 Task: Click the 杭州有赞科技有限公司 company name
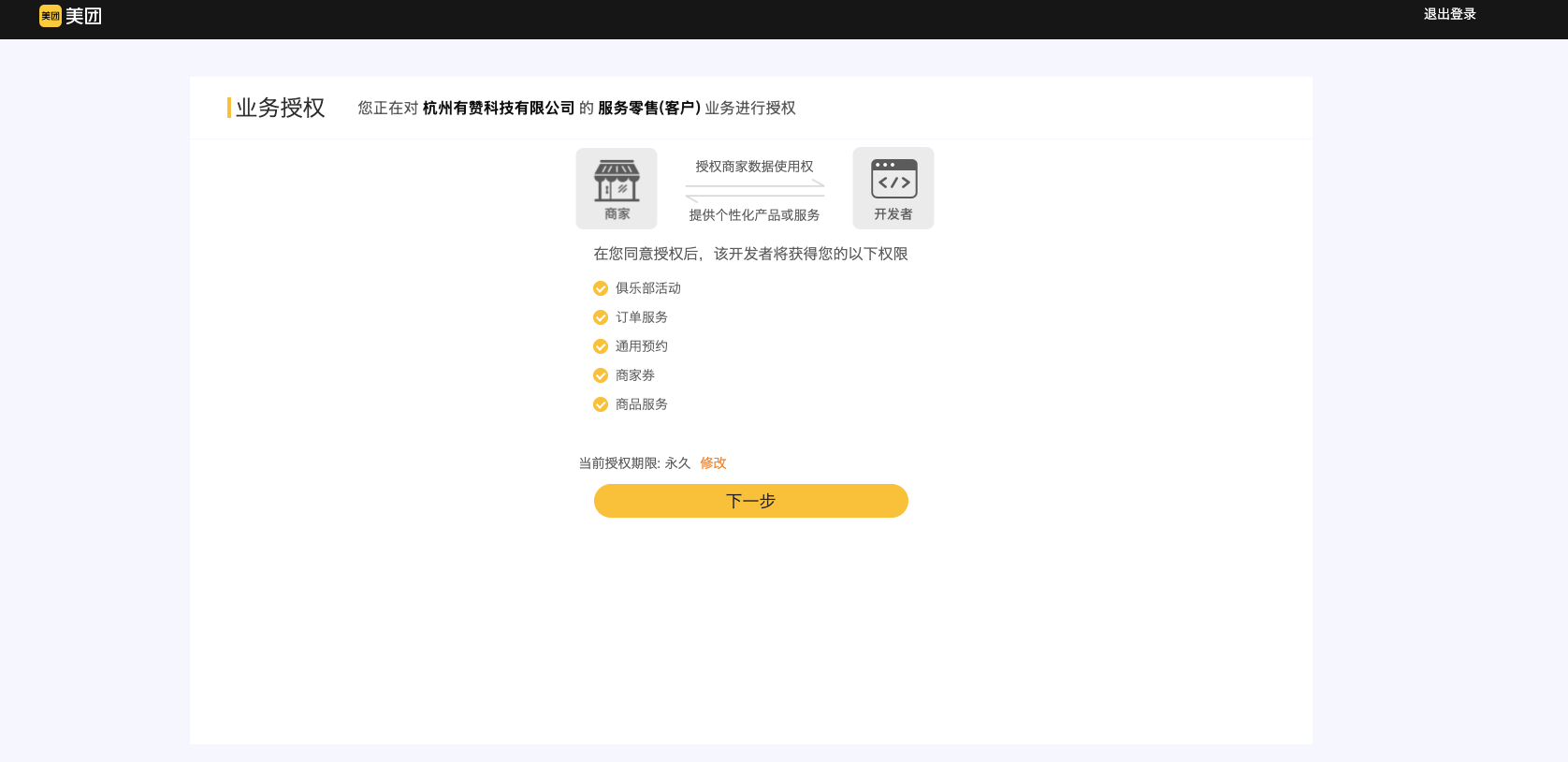499,109
